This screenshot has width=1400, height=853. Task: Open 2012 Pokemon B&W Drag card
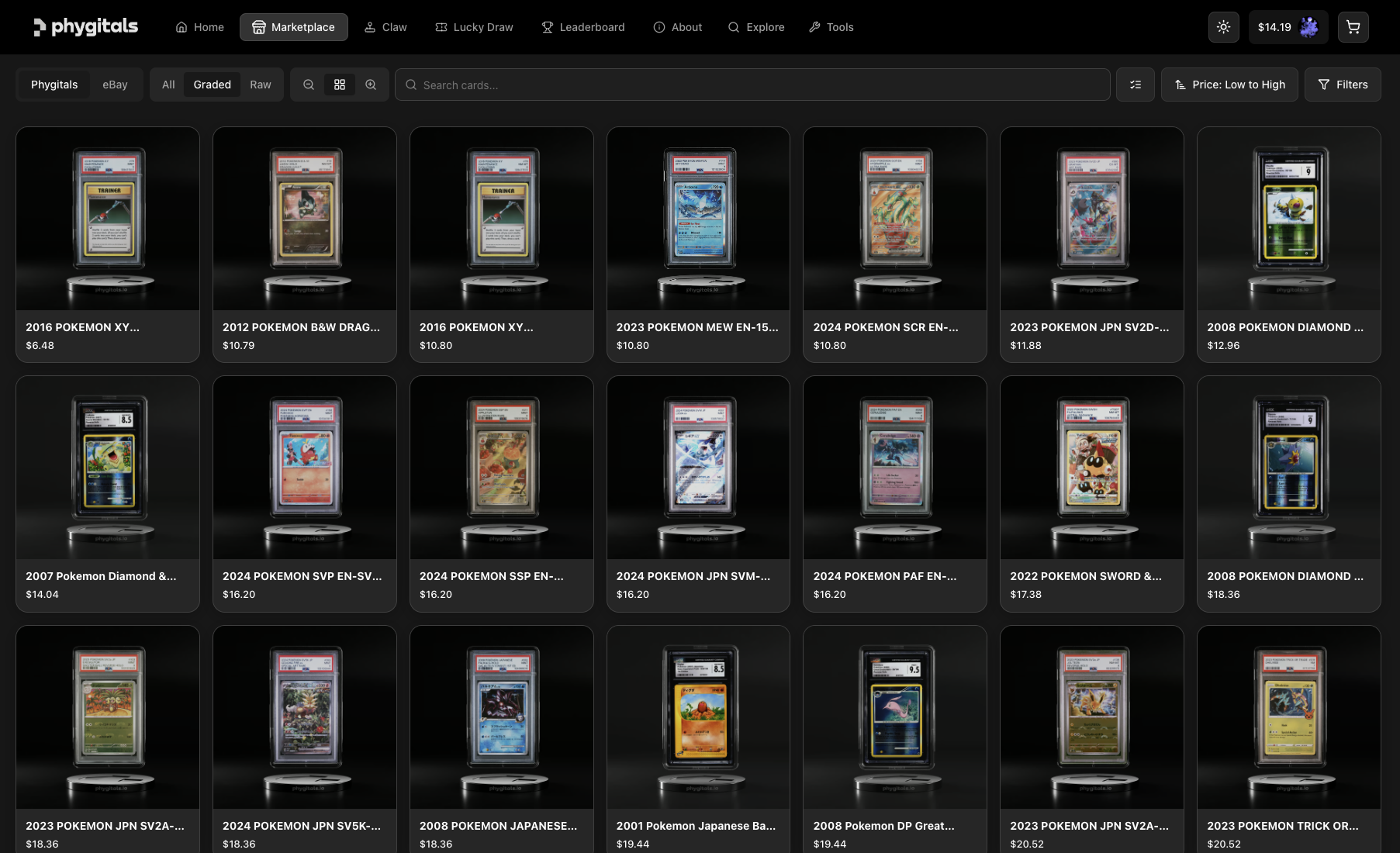pos(305,244)
